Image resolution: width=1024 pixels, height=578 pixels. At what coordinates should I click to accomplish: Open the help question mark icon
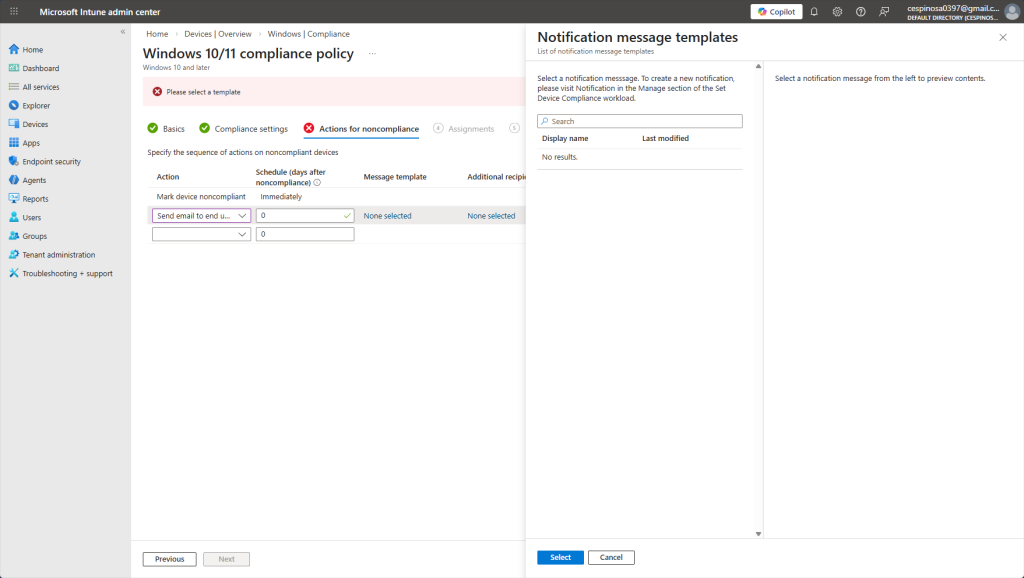[x=860, y=12]
